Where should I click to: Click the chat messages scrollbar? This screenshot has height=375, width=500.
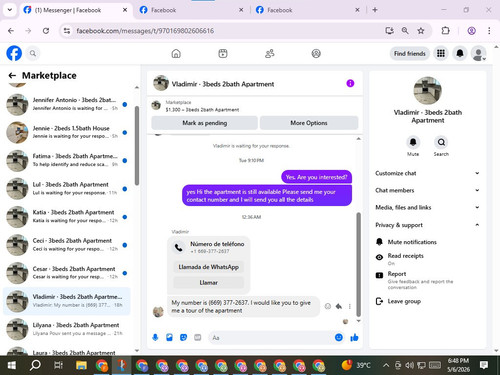tap(359, 264)
